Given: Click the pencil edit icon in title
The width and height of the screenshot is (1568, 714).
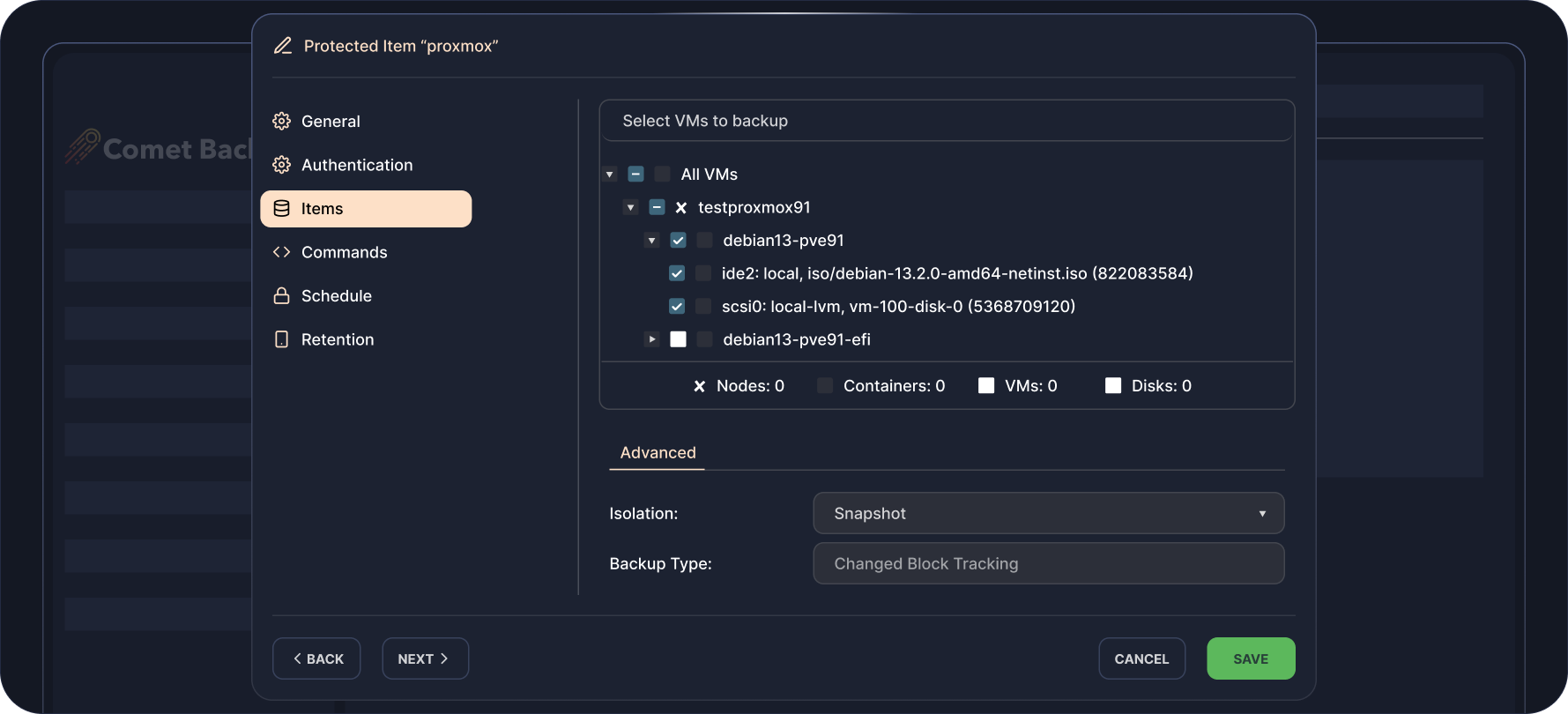Looking at the screenshot, I should tap(283, 46).
